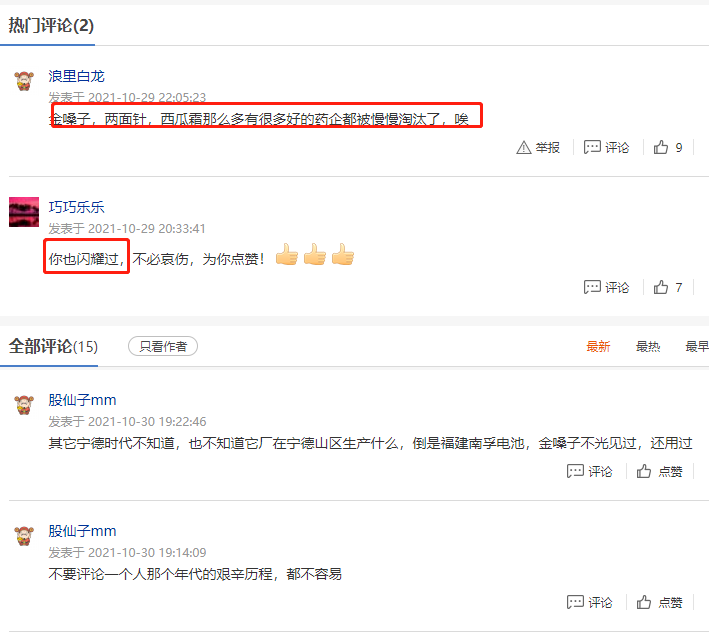Open 评论 reply on the 19:14:09 comment

click(x=589, y=602)
